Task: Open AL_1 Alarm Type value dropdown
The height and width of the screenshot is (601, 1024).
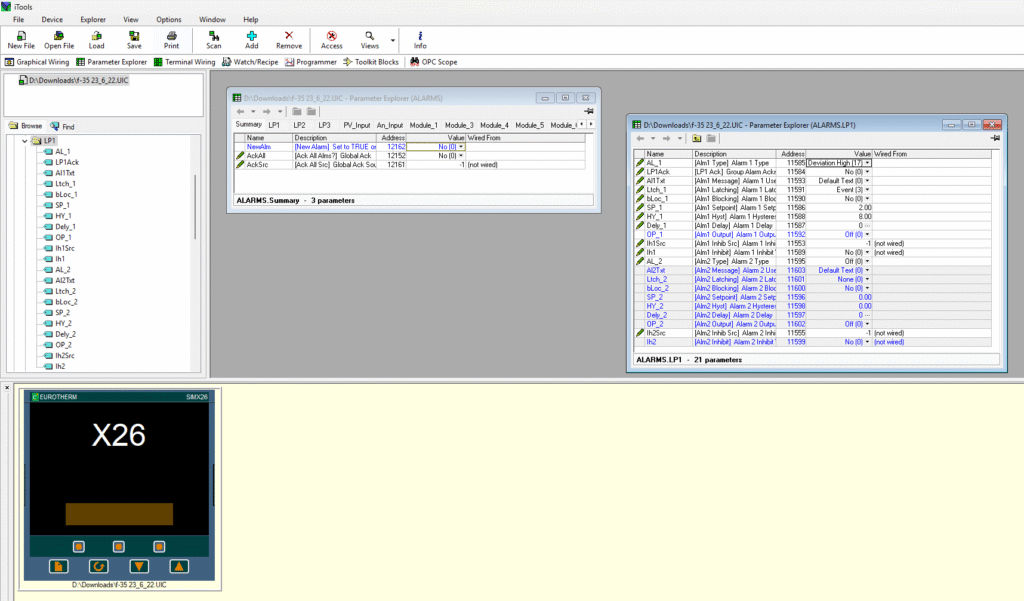Action: tap(868, 162)
